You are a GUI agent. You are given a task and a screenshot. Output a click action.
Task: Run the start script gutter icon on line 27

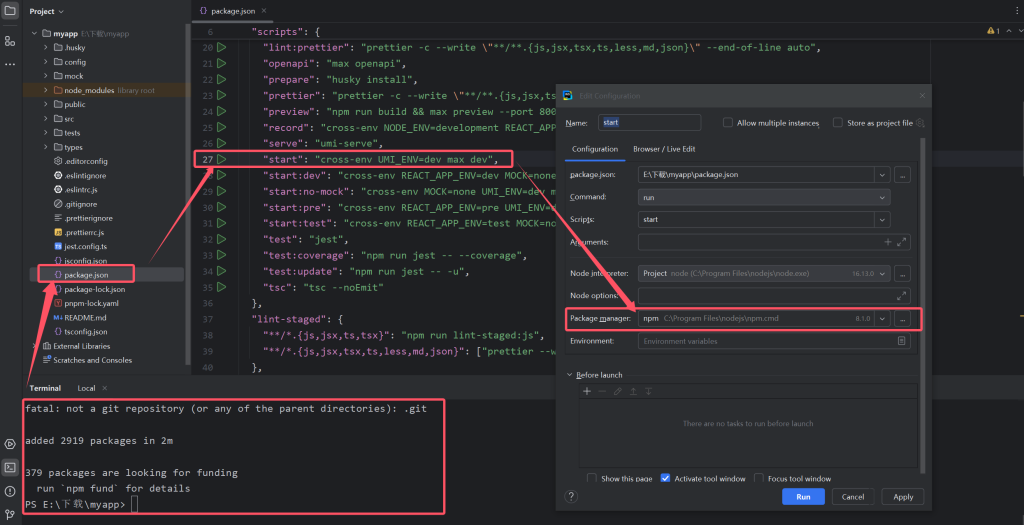click(x=222, y=159)
